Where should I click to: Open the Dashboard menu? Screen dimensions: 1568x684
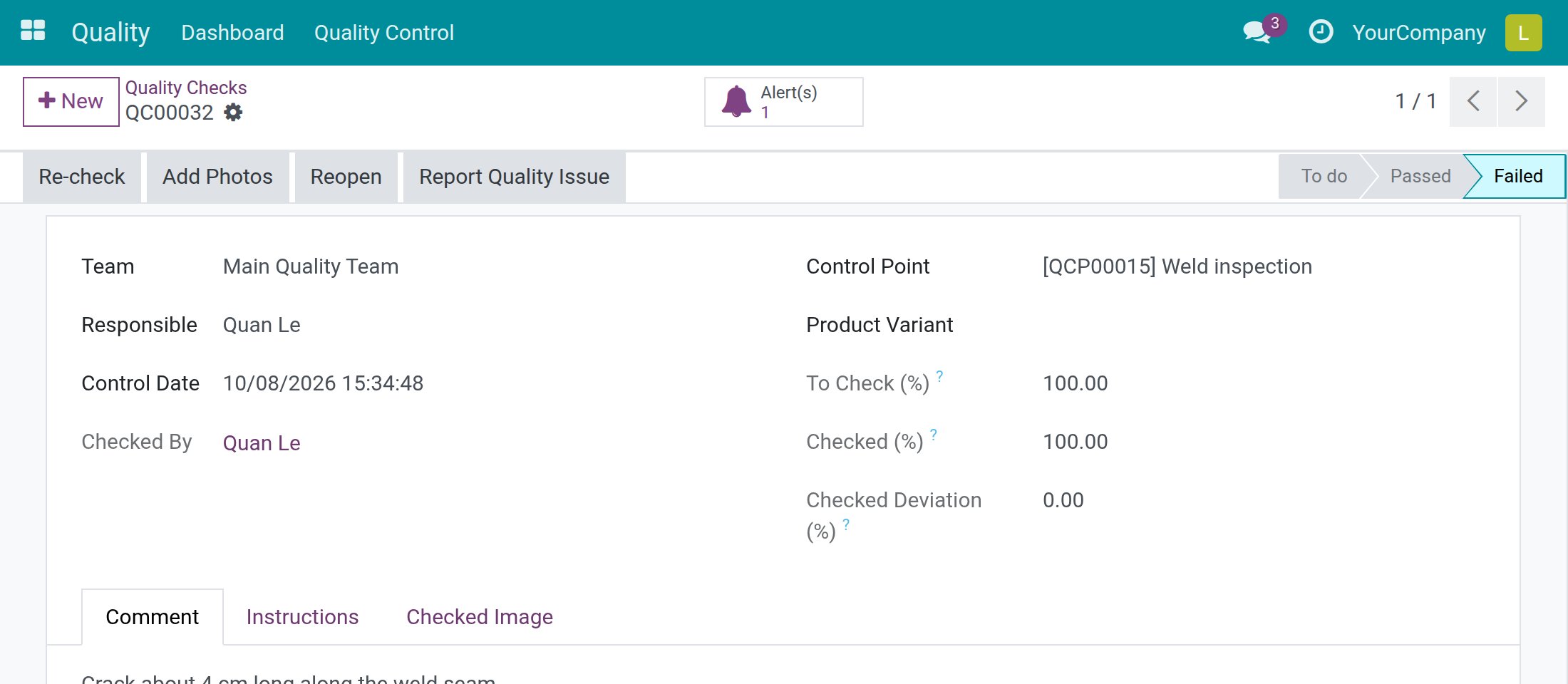coord(232,33)
